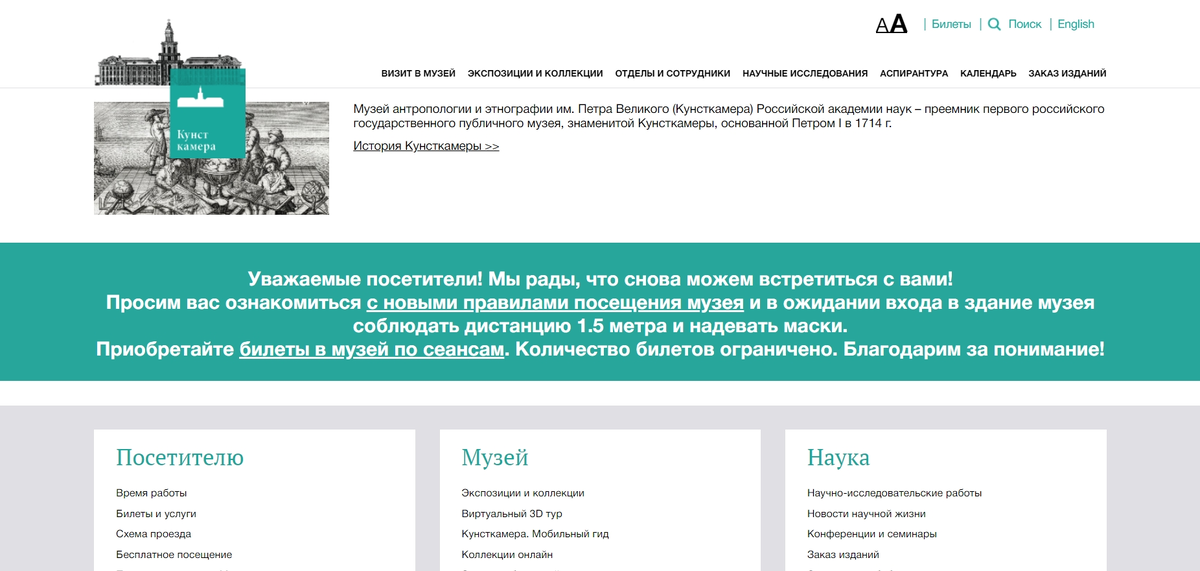Viewport: 1200px width, 571px height.
Task: Click the Наука section heading
Action: [838, 458]
